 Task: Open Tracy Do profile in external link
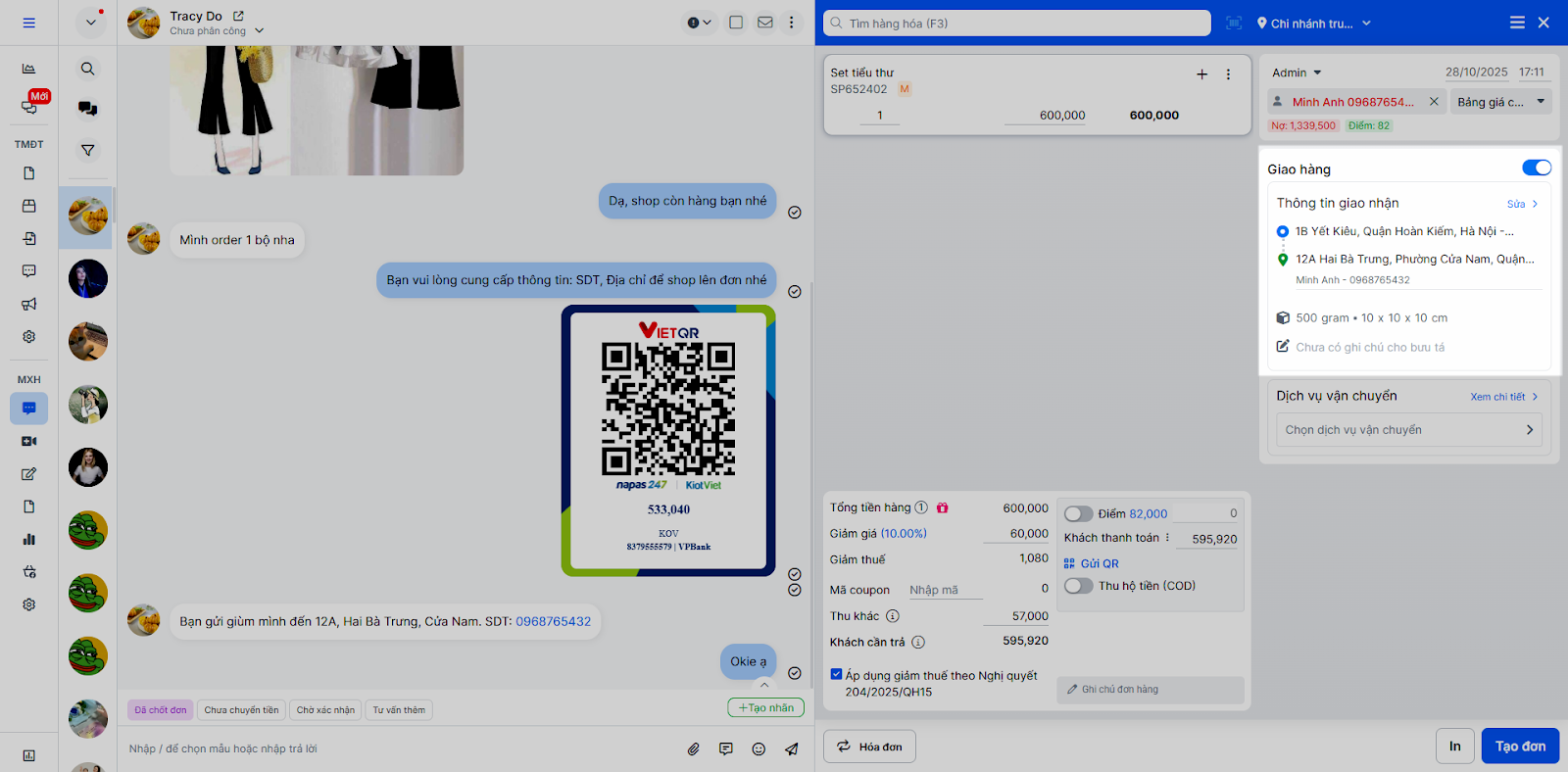pyautogui.click(x=238, y=16)
